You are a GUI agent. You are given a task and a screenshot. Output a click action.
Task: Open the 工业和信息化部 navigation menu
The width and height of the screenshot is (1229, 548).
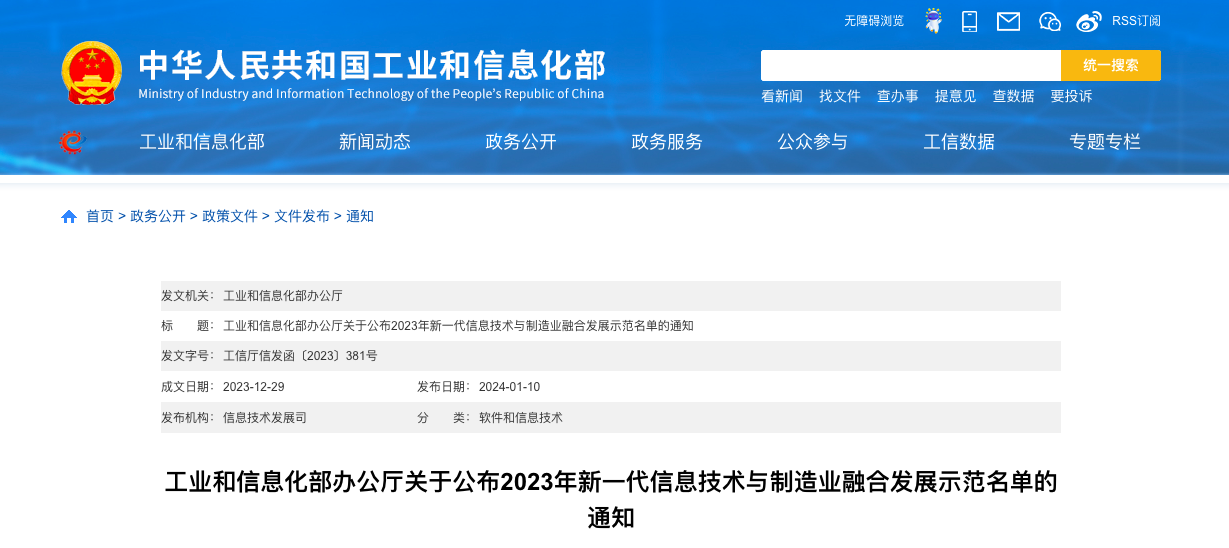pyautogui.click(x=202, y=142)
